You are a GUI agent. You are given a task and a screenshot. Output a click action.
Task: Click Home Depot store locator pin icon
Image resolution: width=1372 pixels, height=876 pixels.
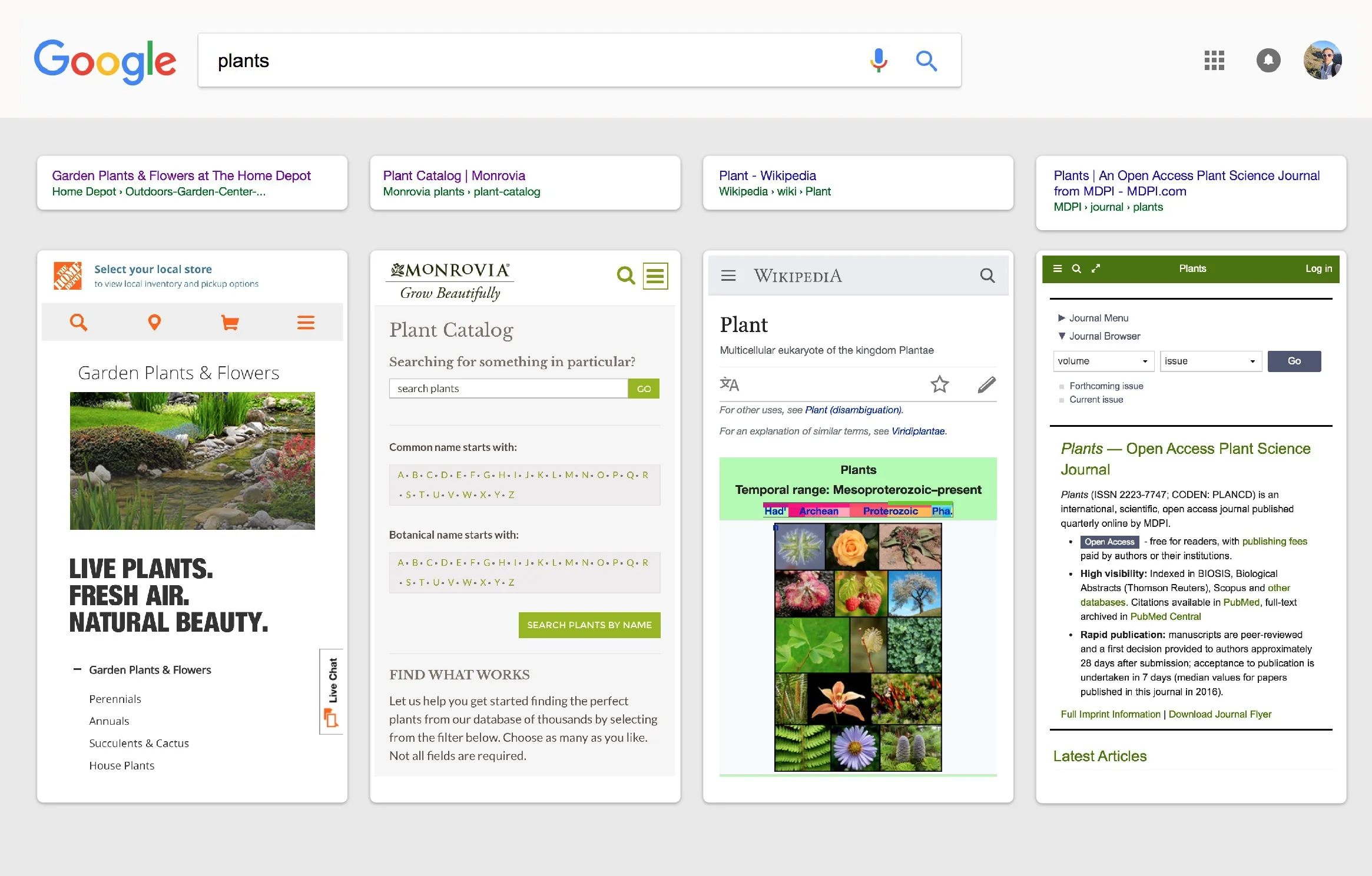pyautogui.click(x=154, y=322)
